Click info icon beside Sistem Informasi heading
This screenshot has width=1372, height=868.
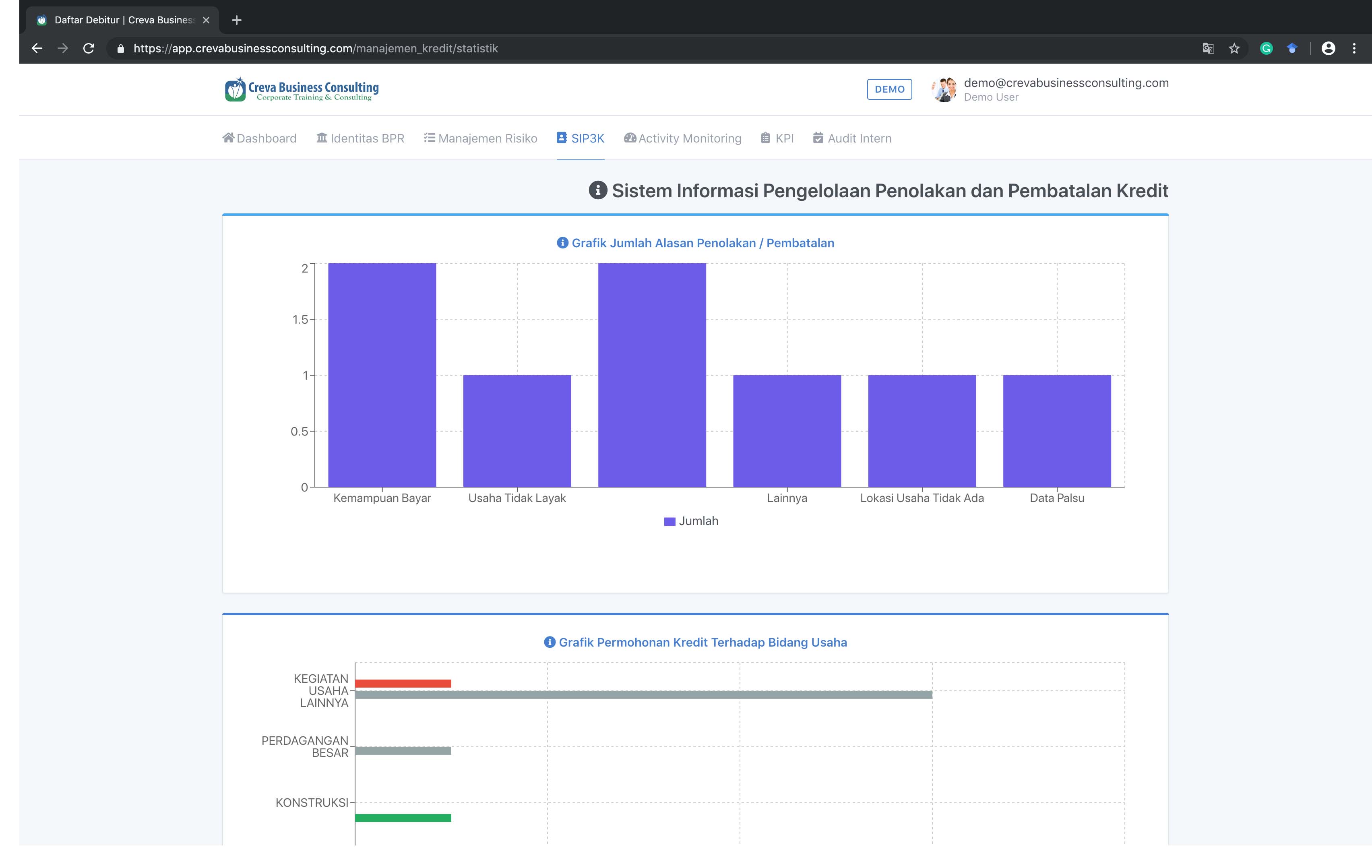point(598,190)
